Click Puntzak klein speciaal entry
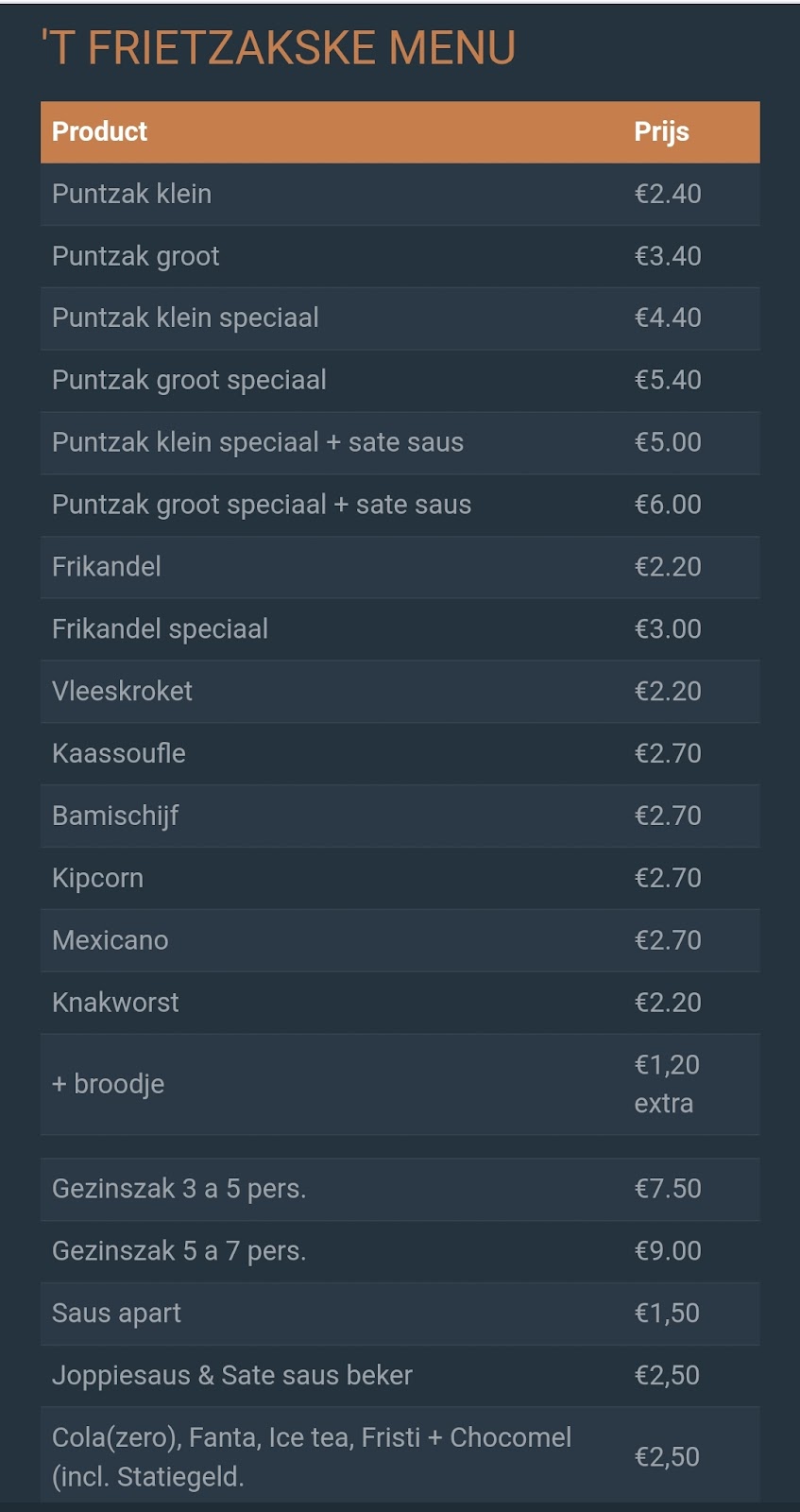800x1512 pixels. [x=400, y=318]
